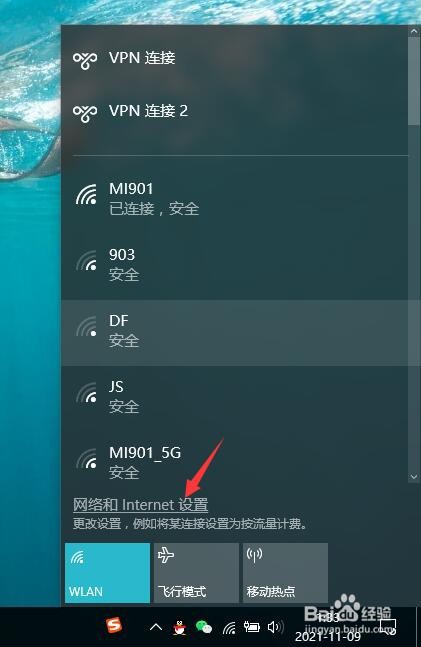The width and height of the screenshot is (421, 647).
Task: Click the battery power tray icon
Action: click(251, 627)
